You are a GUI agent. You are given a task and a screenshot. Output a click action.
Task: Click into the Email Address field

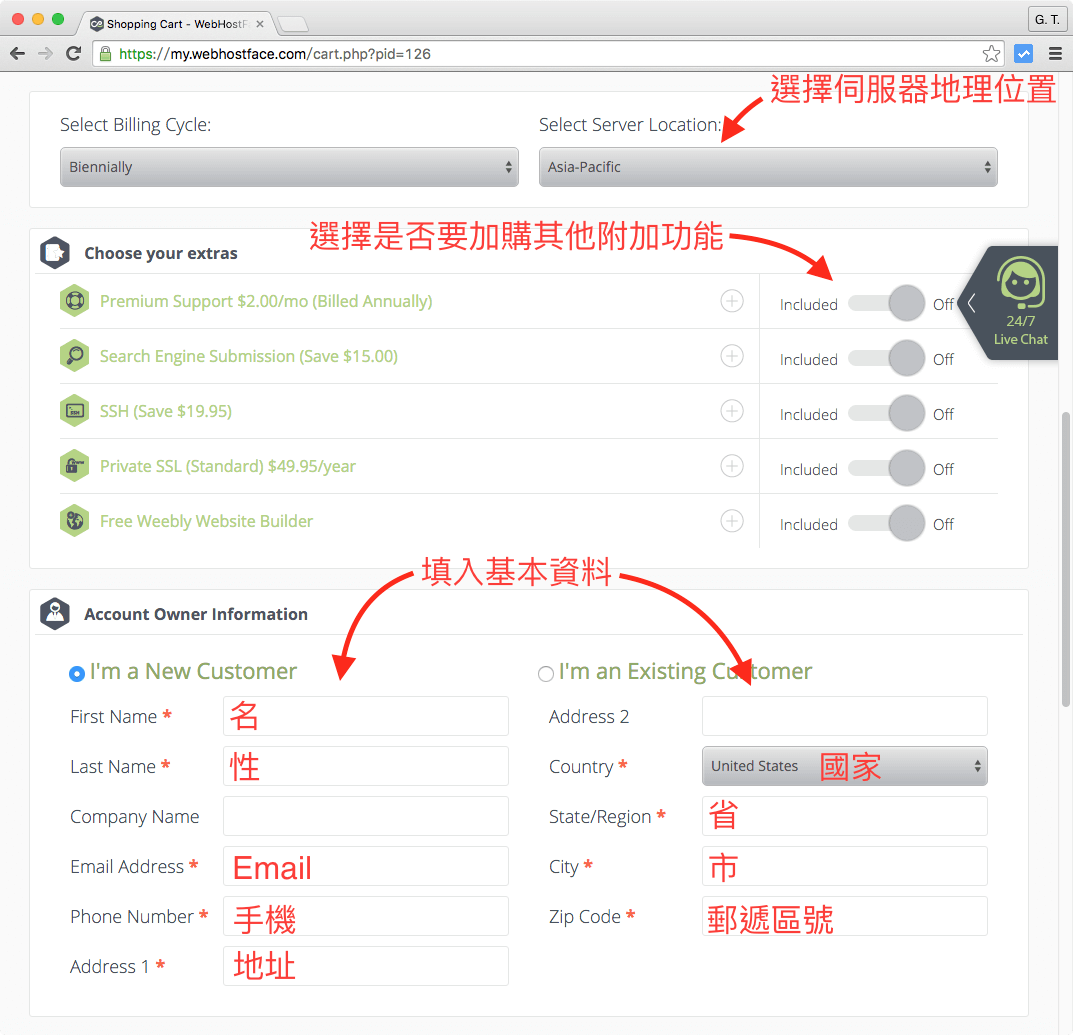tap(366, 866)
